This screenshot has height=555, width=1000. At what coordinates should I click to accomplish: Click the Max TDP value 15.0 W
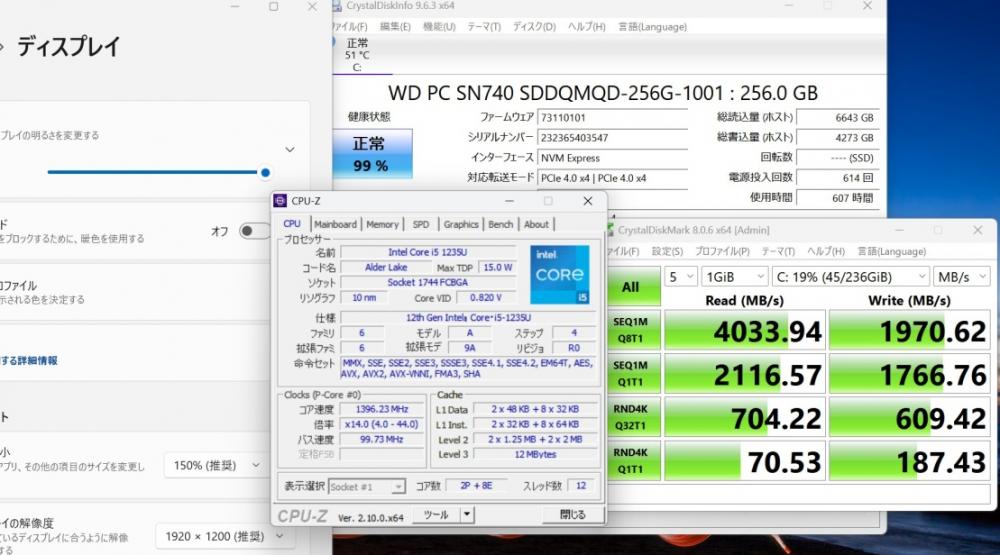point(497,267)
